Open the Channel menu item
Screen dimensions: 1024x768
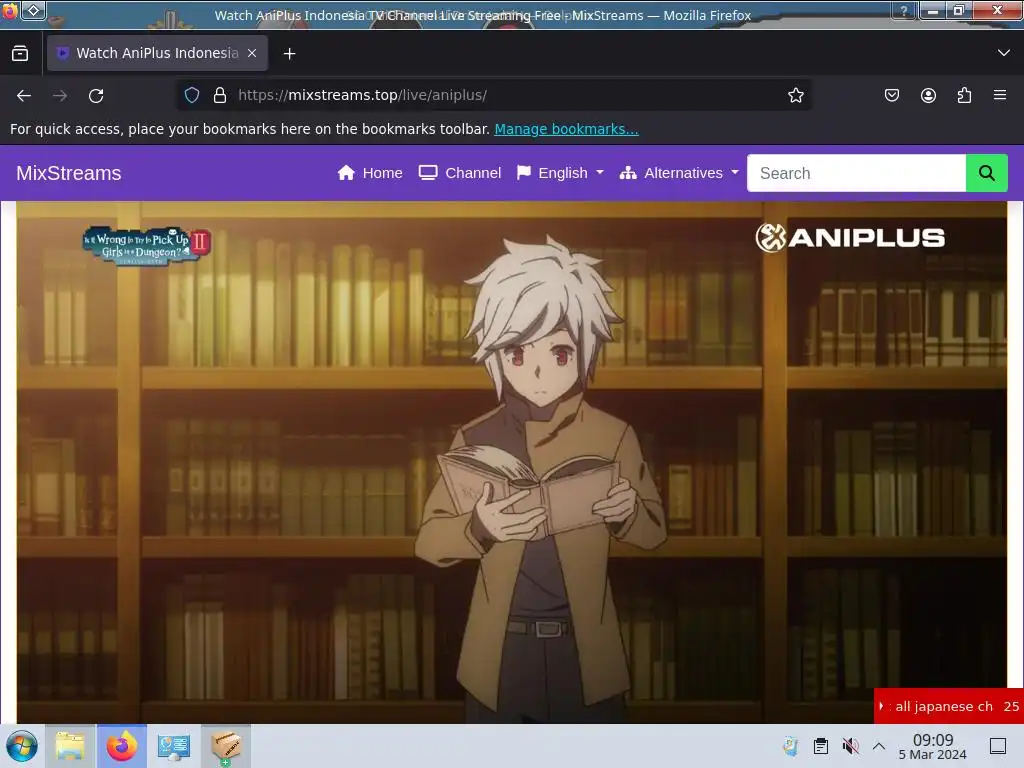click(x=460, y=173)
